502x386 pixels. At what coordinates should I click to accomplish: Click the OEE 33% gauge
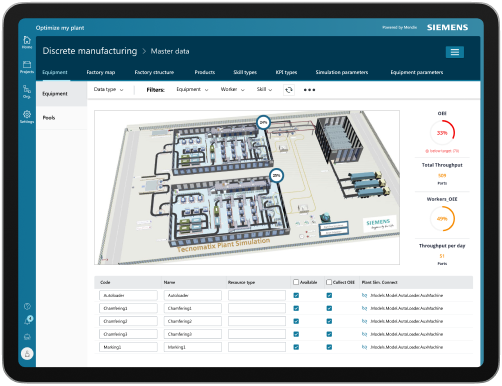coord(442,132)
